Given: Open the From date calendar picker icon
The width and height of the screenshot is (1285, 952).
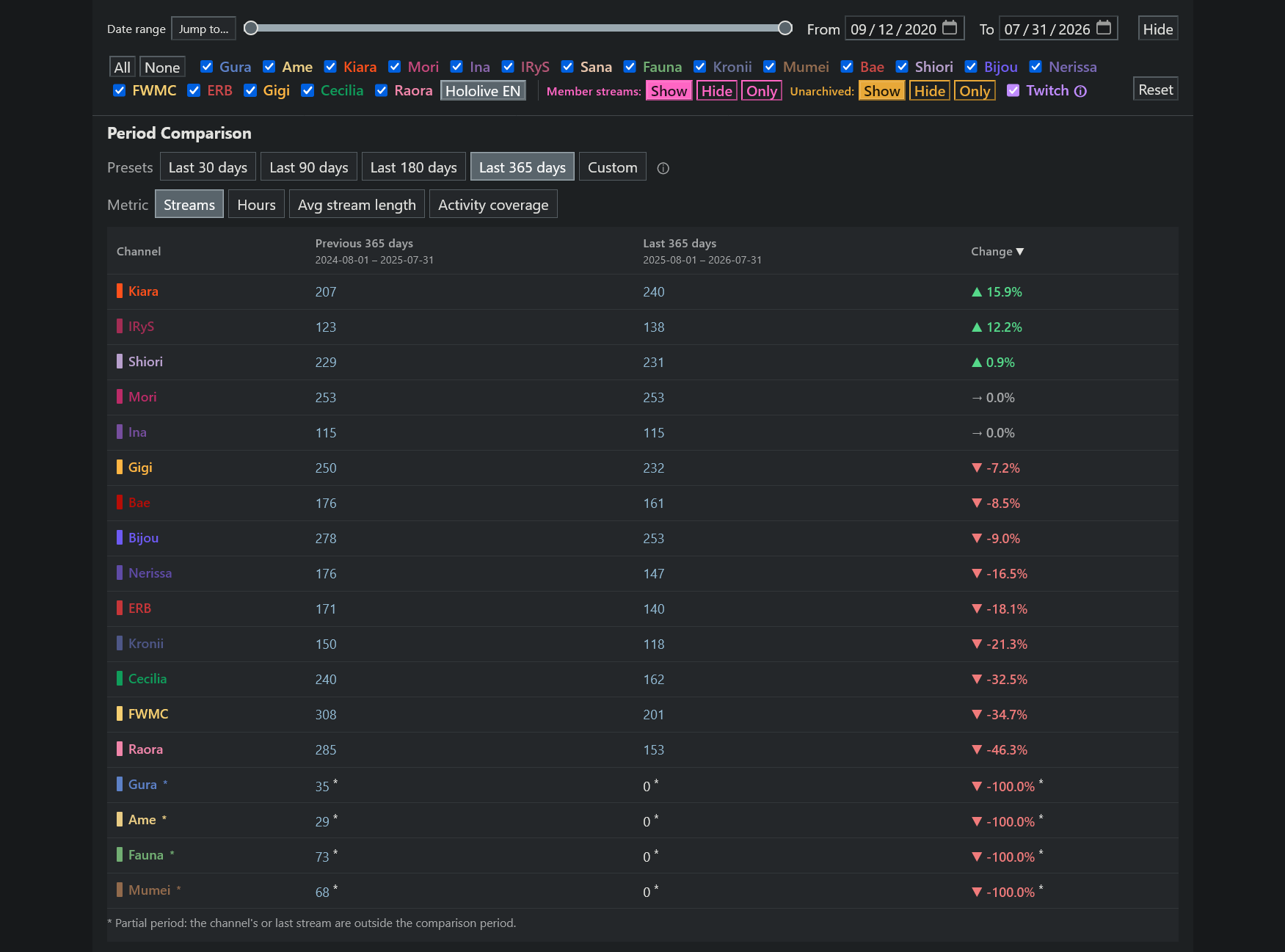Looking at the screenshot, I should click(950, 28).
